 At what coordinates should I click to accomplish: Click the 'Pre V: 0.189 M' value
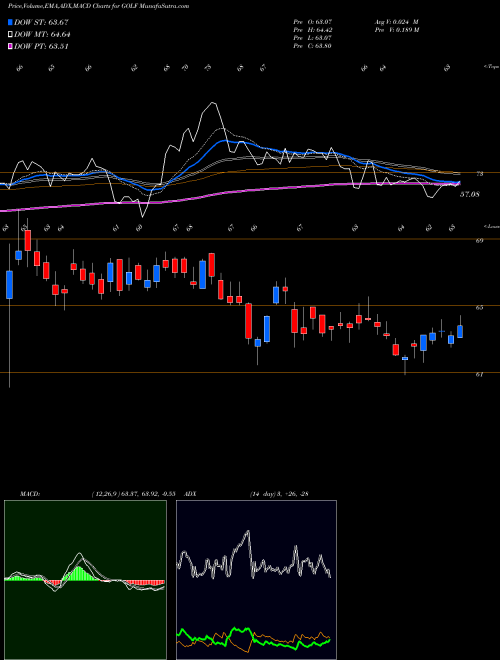(x=396, y=29)
